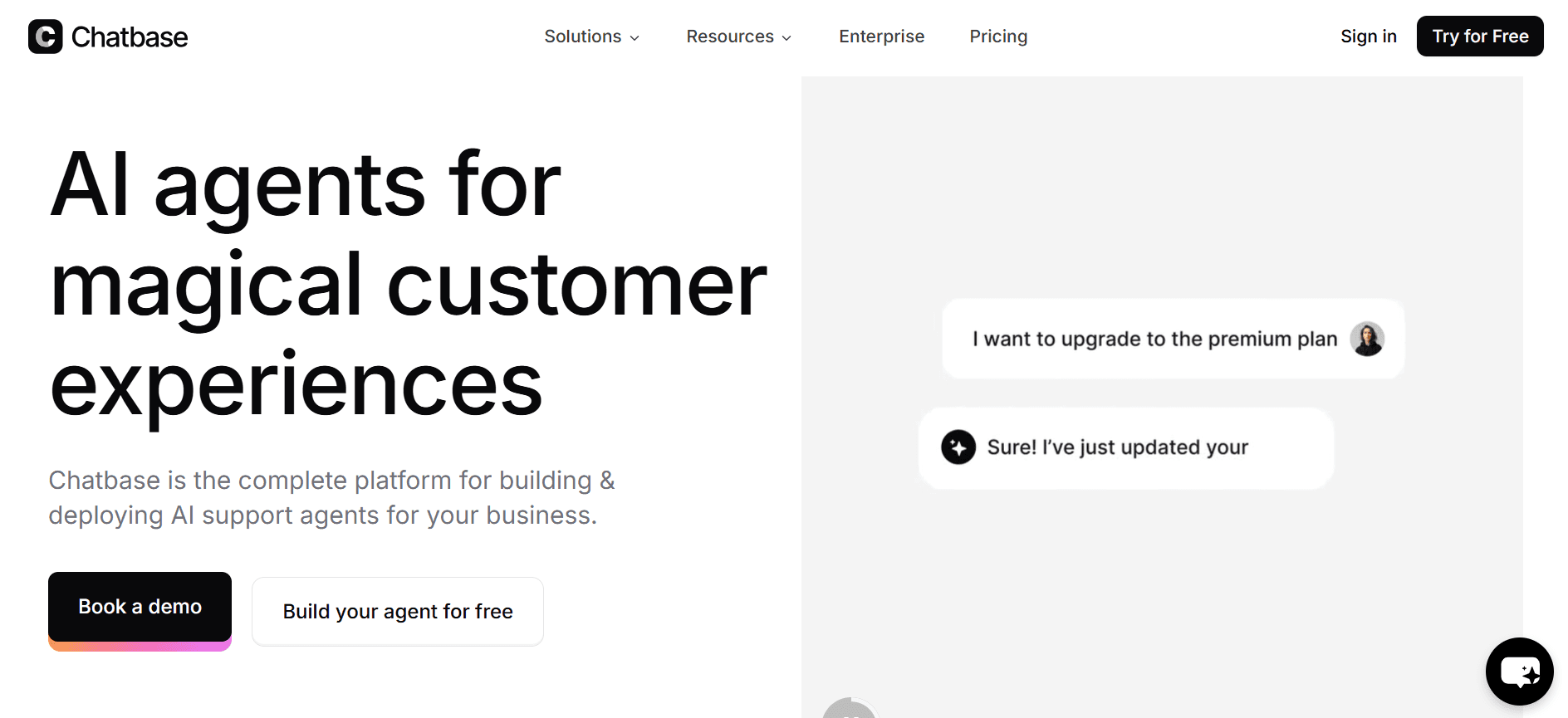The image size is (1568, 718).
Task: Click the Book a demo button
Action: (x=140, y=607)
